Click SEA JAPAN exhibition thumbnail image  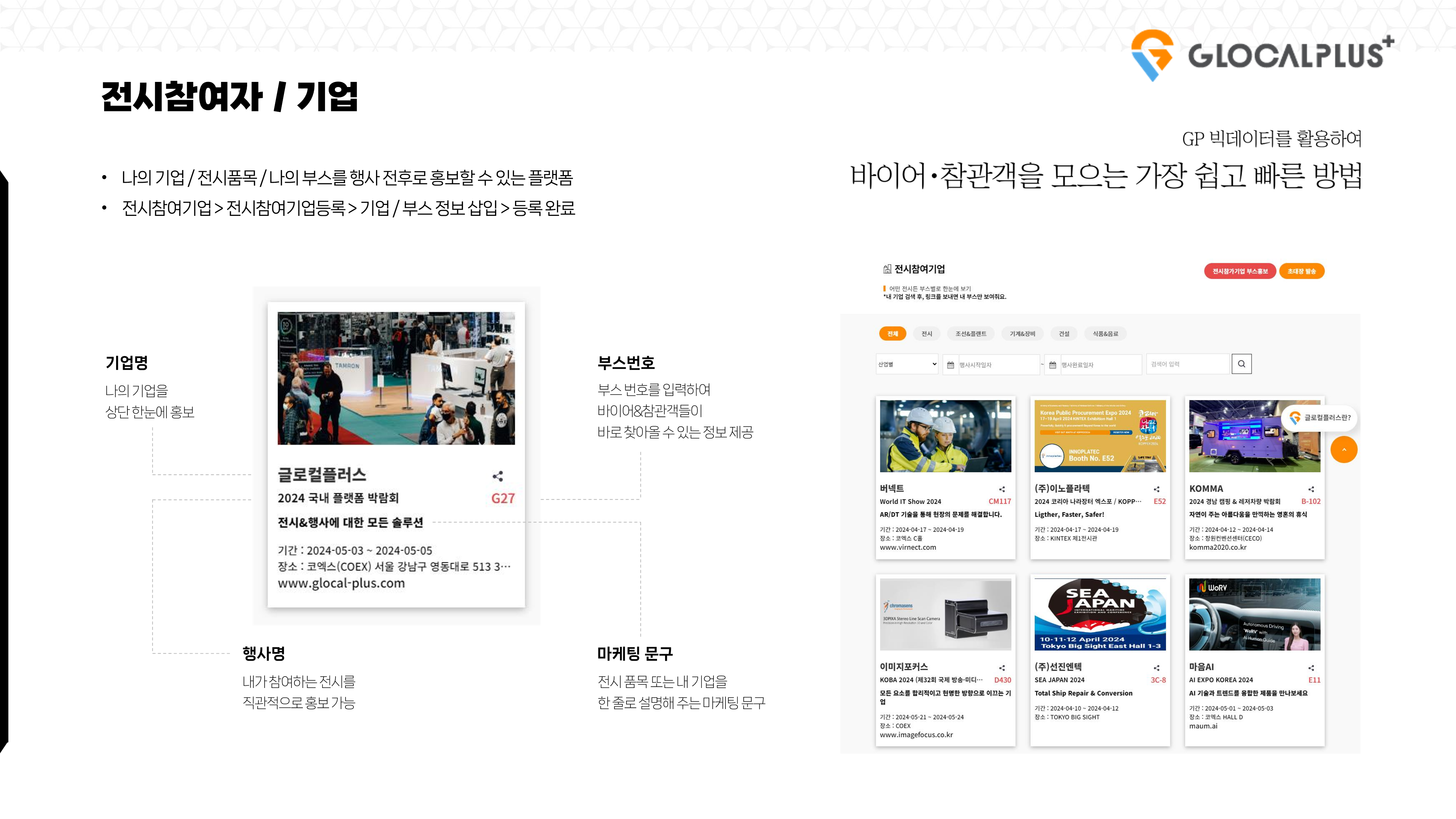tap(1099, 614)
